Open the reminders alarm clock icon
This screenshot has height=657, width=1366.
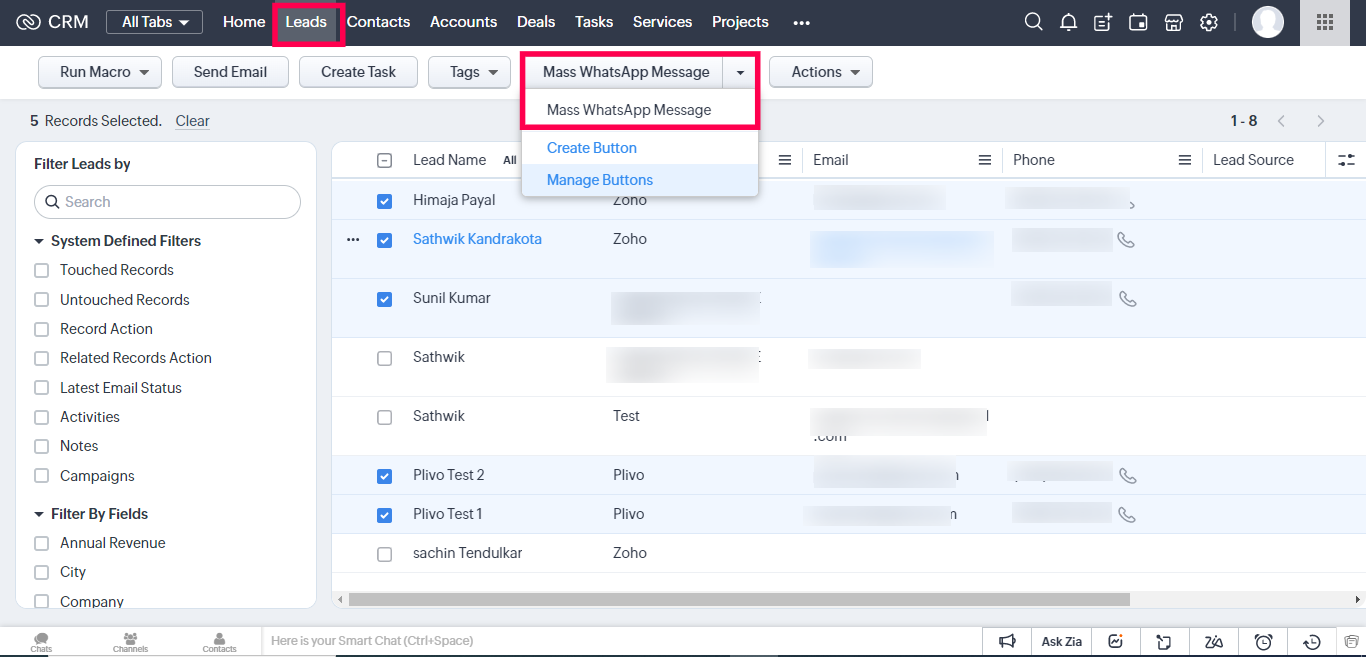coord(1263,641)
